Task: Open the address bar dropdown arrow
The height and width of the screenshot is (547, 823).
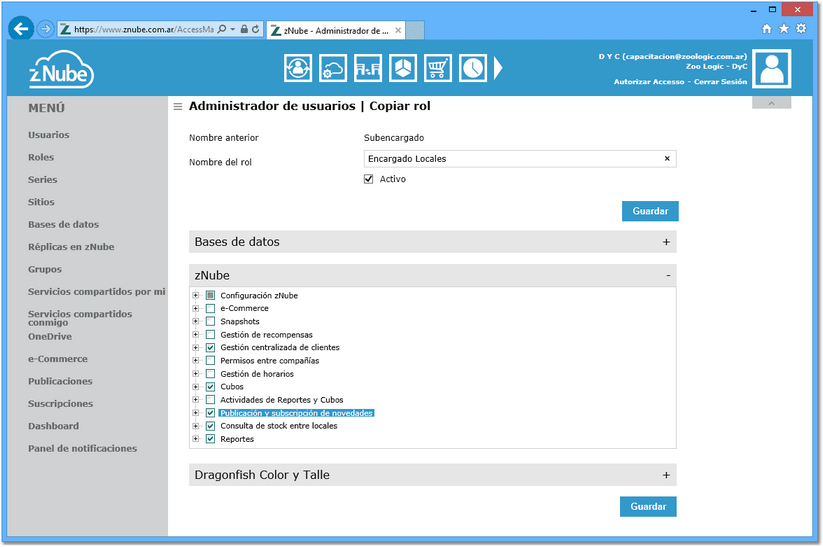Action: click(233, 29)
